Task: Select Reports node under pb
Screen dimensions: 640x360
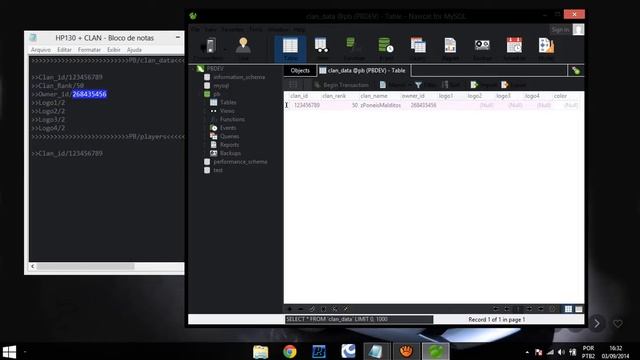Action: pyautogui.click(x=225, y=145)
